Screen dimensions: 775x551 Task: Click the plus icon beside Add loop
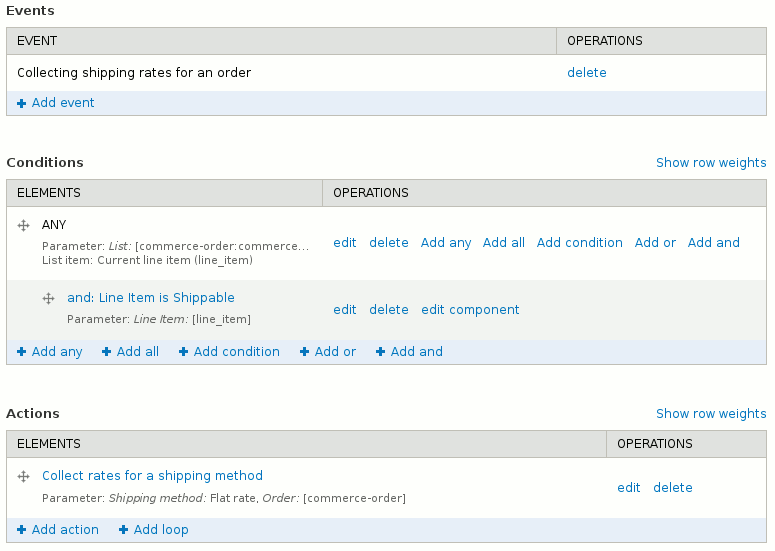coord(124,530)
